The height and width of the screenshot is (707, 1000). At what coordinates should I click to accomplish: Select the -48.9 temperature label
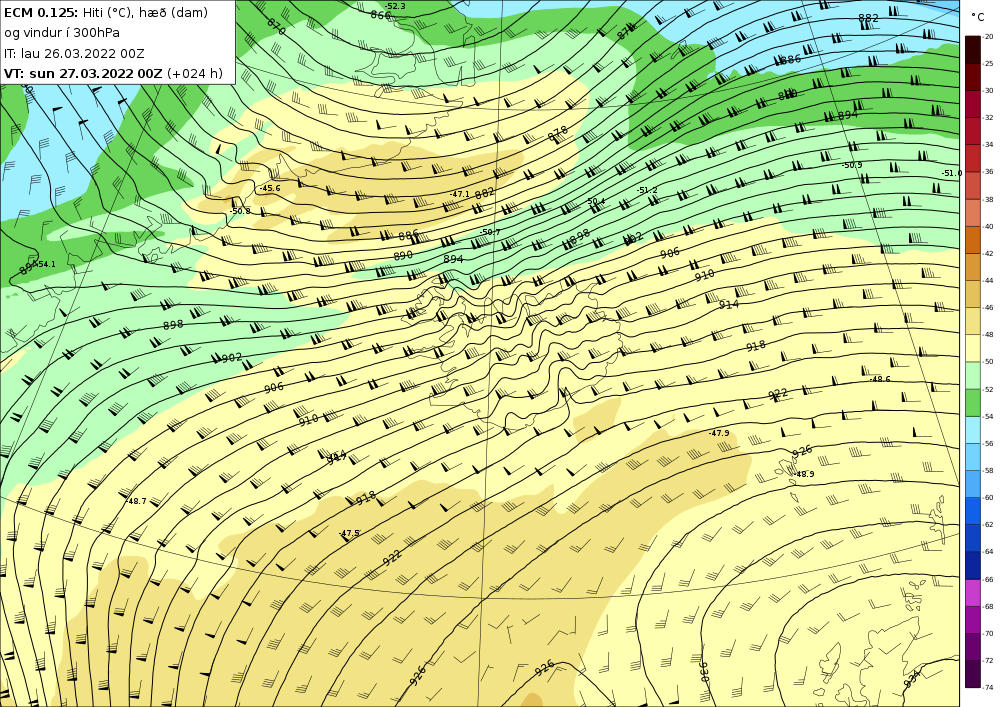804,474
